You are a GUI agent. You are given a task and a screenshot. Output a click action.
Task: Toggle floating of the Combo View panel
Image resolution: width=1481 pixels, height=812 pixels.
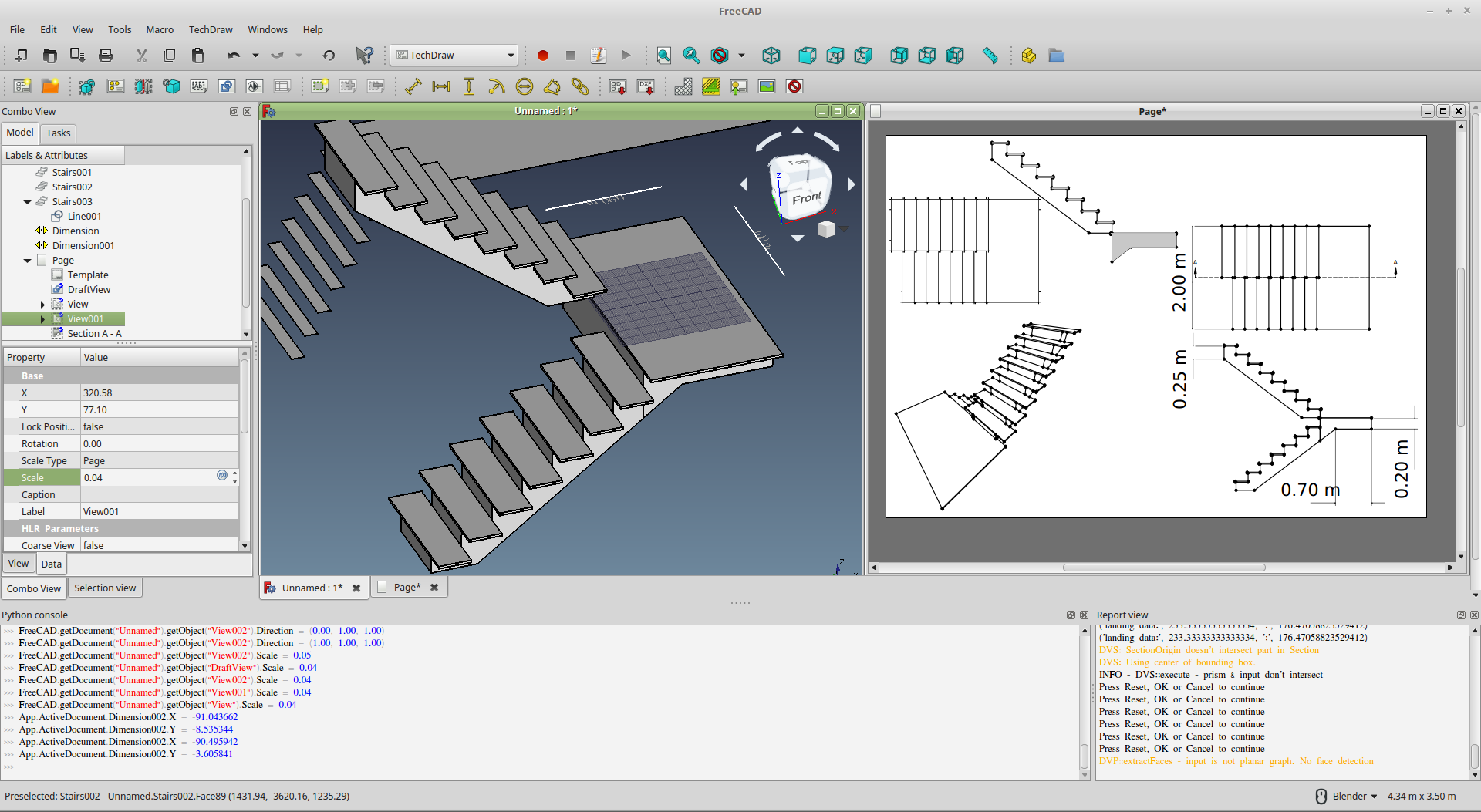(234, 111)
